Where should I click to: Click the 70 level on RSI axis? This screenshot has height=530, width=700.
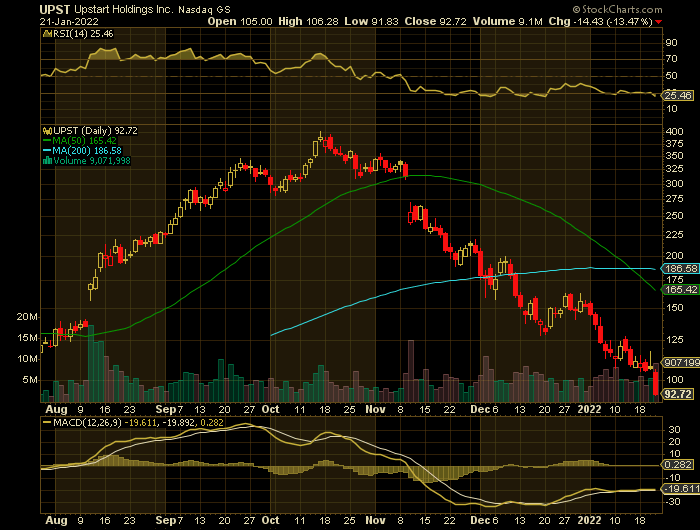tap(671, 59)
